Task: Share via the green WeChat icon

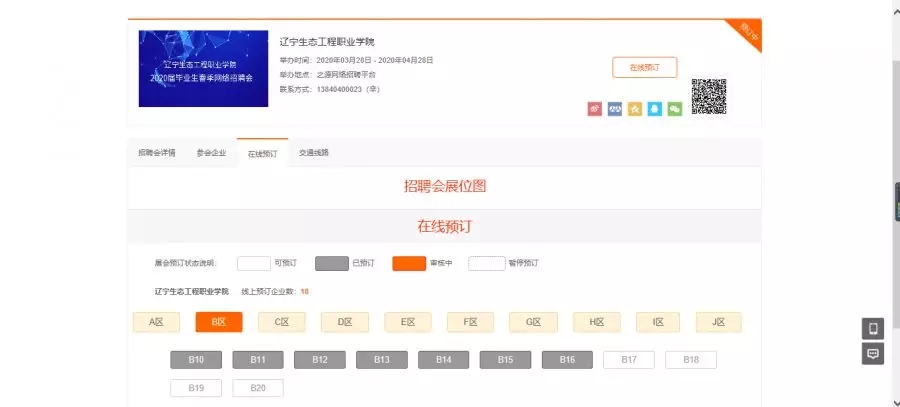Action: click(x=675, y=109)
